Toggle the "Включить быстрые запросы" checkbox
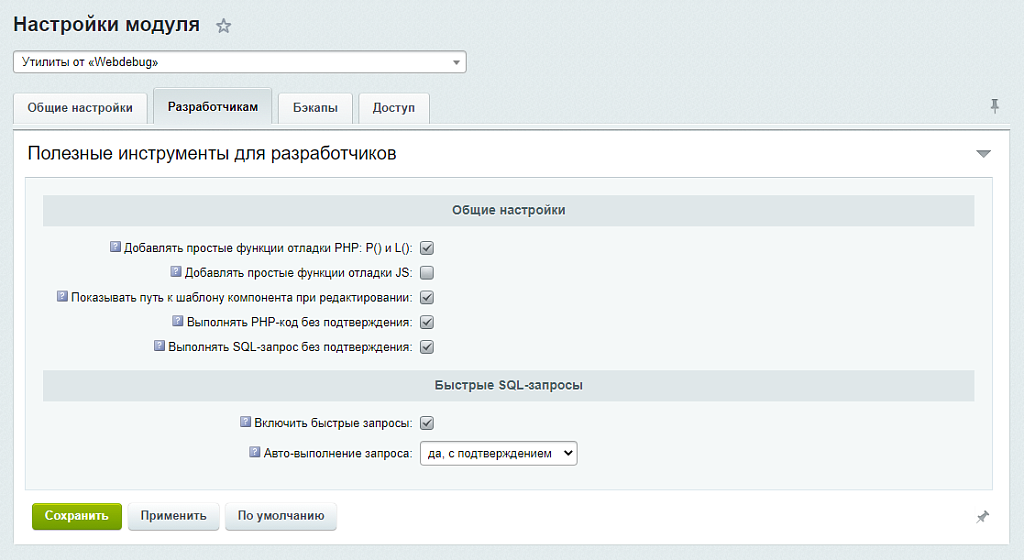Screen dimensions: 1024x560 tap(427, 423)
